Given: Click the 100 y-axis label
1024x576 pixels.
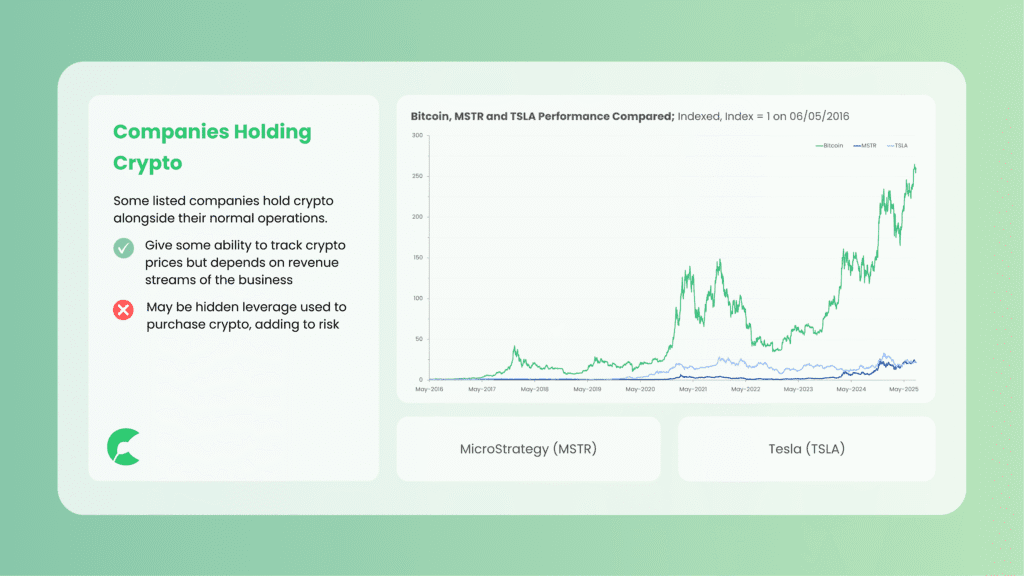Looking at the screenshot, I should 417,298.
